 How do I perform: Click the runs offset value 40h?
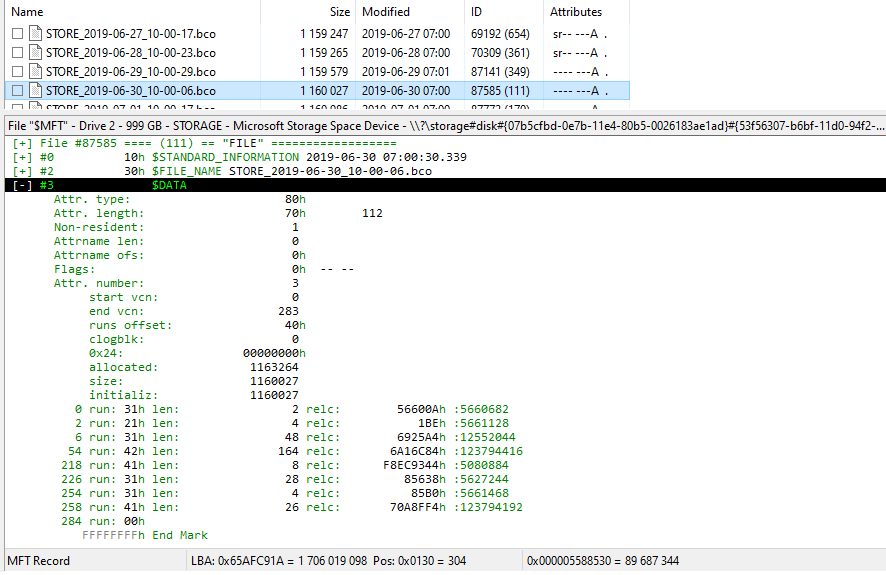tap(296, 325)
